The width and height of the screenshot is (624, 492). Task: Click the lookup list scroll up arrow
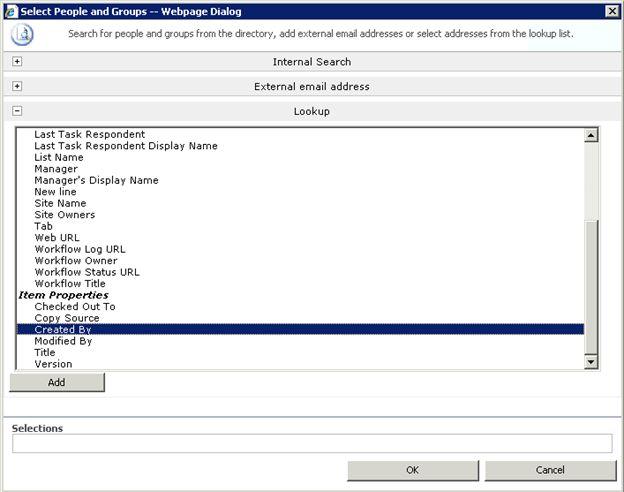click(591, 135)
